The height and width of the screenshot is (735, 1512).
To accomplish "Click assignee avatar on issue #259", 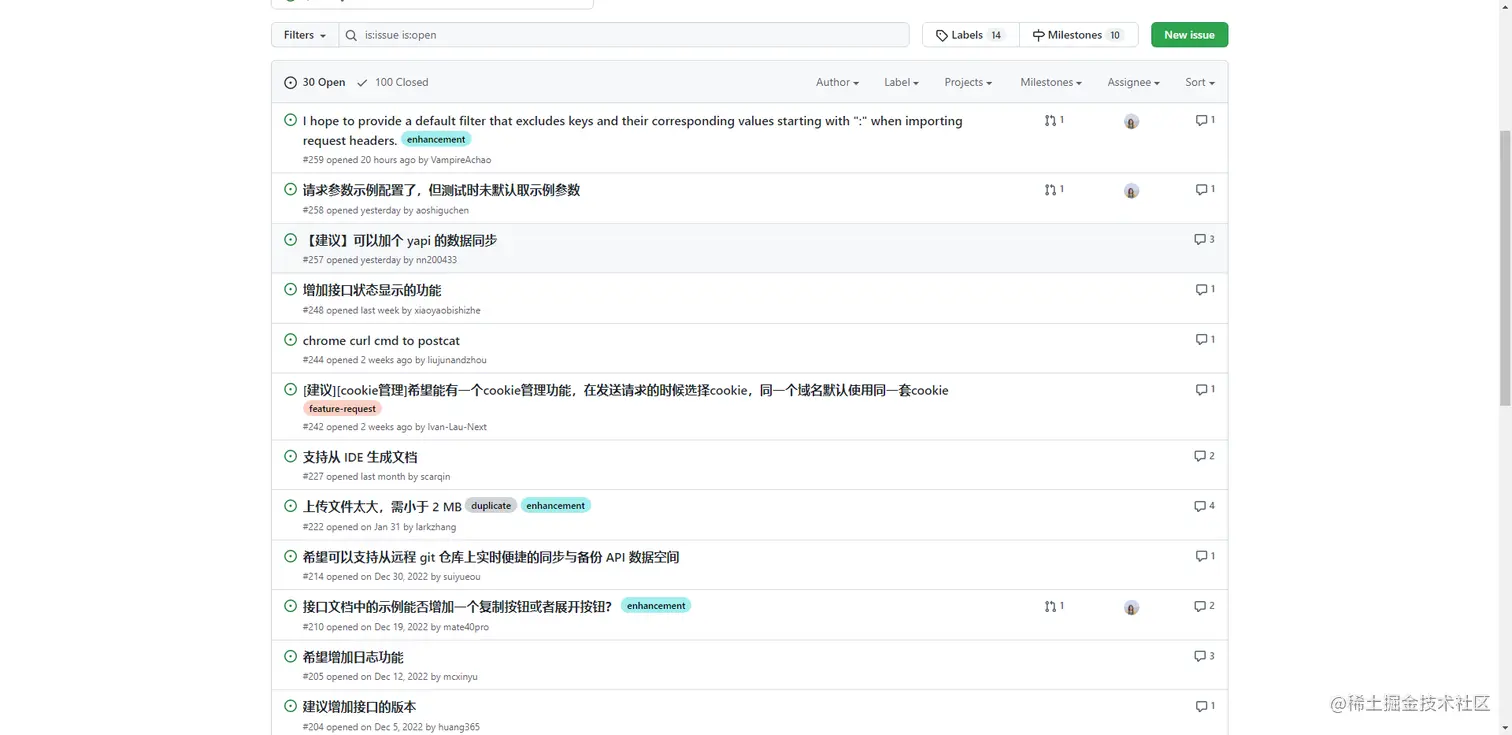I will [x=1131, y=121].
